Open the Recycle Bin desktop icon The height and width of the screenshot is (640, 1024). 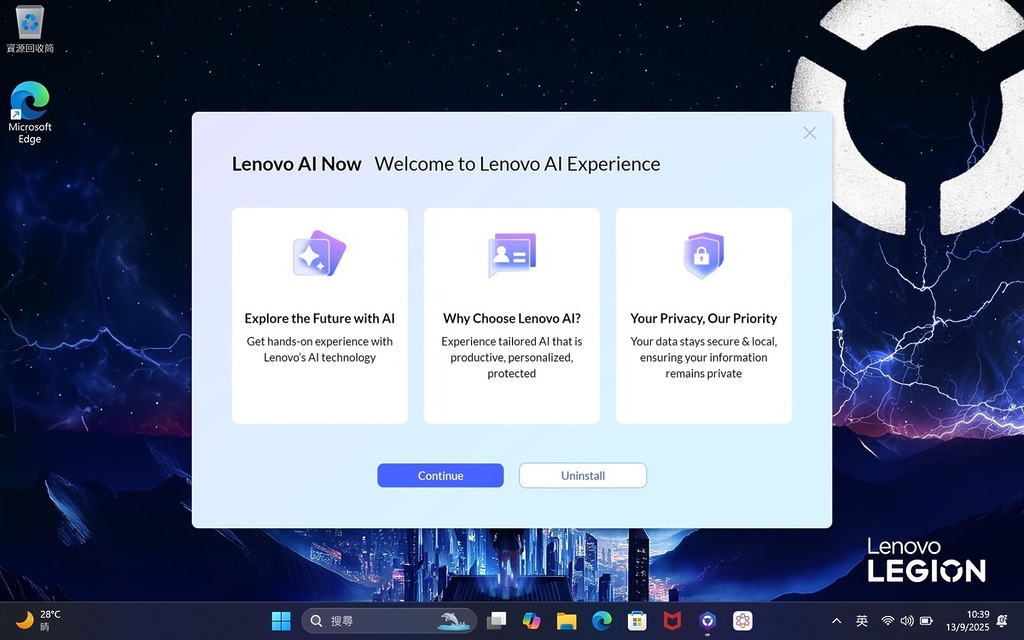pyautogui.click(x=30, y=29)
